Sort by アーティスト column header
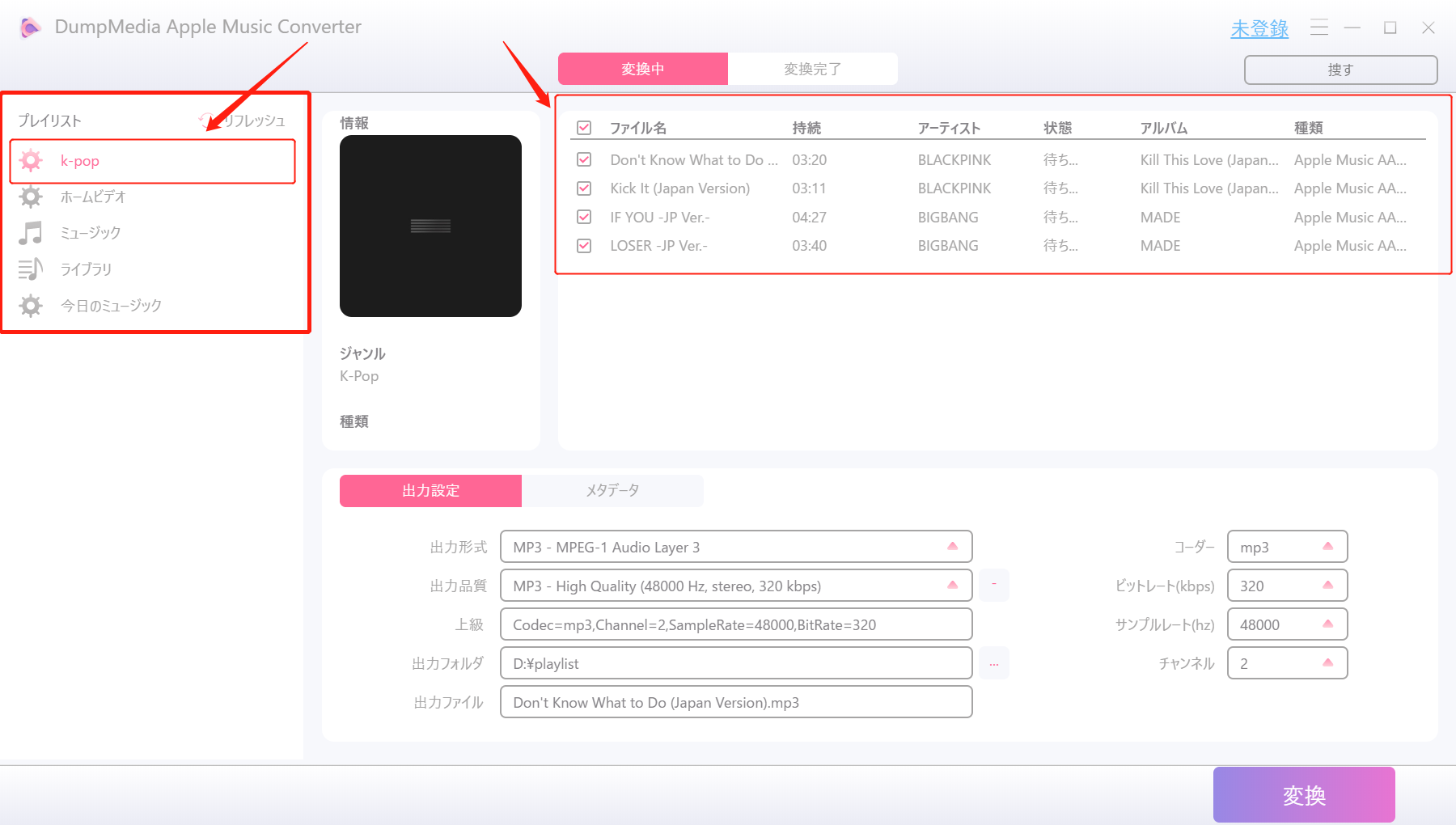1456x825 pixels. pyautogui.click(x=949, y=128)
